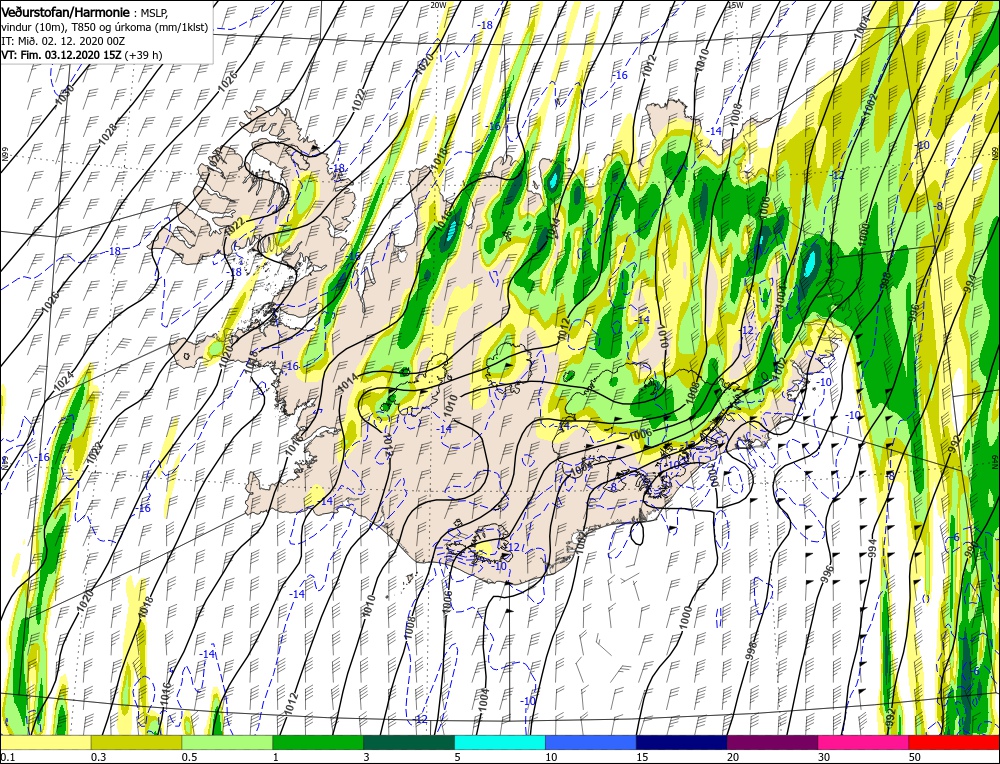Click the '5' legend scale value
This screenshot has height=764, width=1000.
coord(457,757)
